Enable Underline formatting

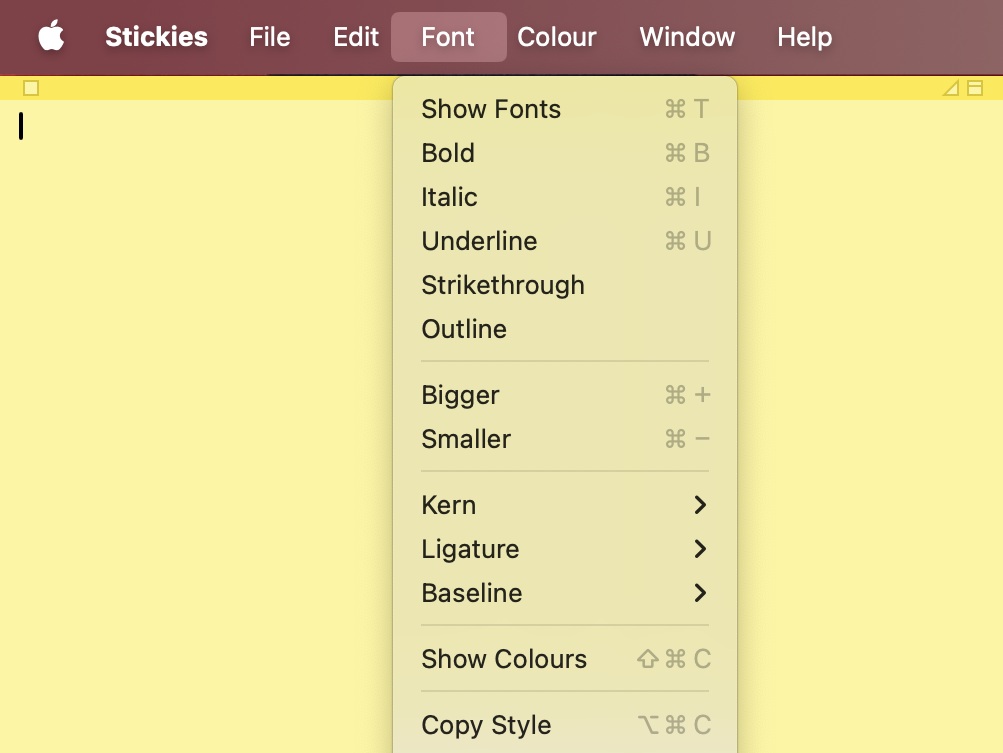click(479, 241)
